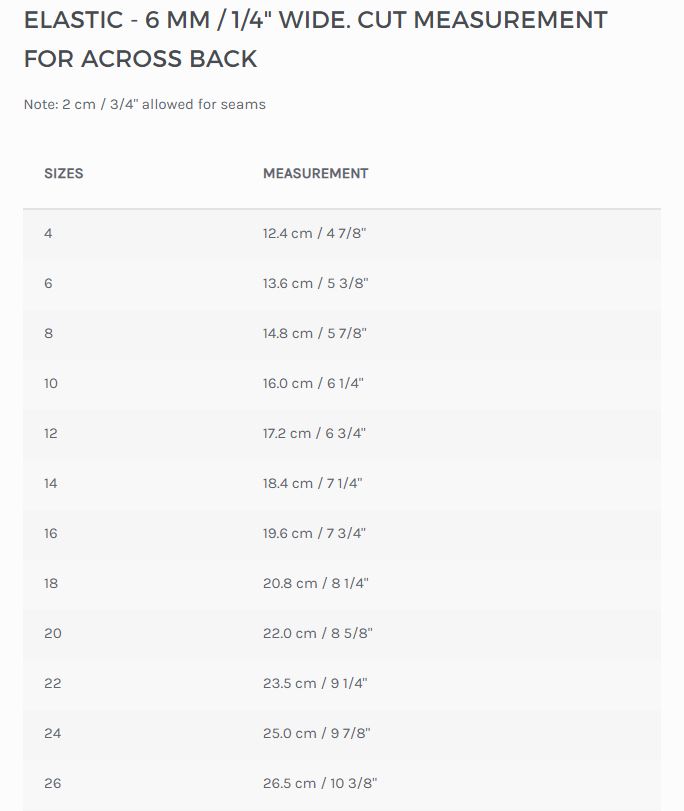Select the size 20 row label

click(53, 633)
